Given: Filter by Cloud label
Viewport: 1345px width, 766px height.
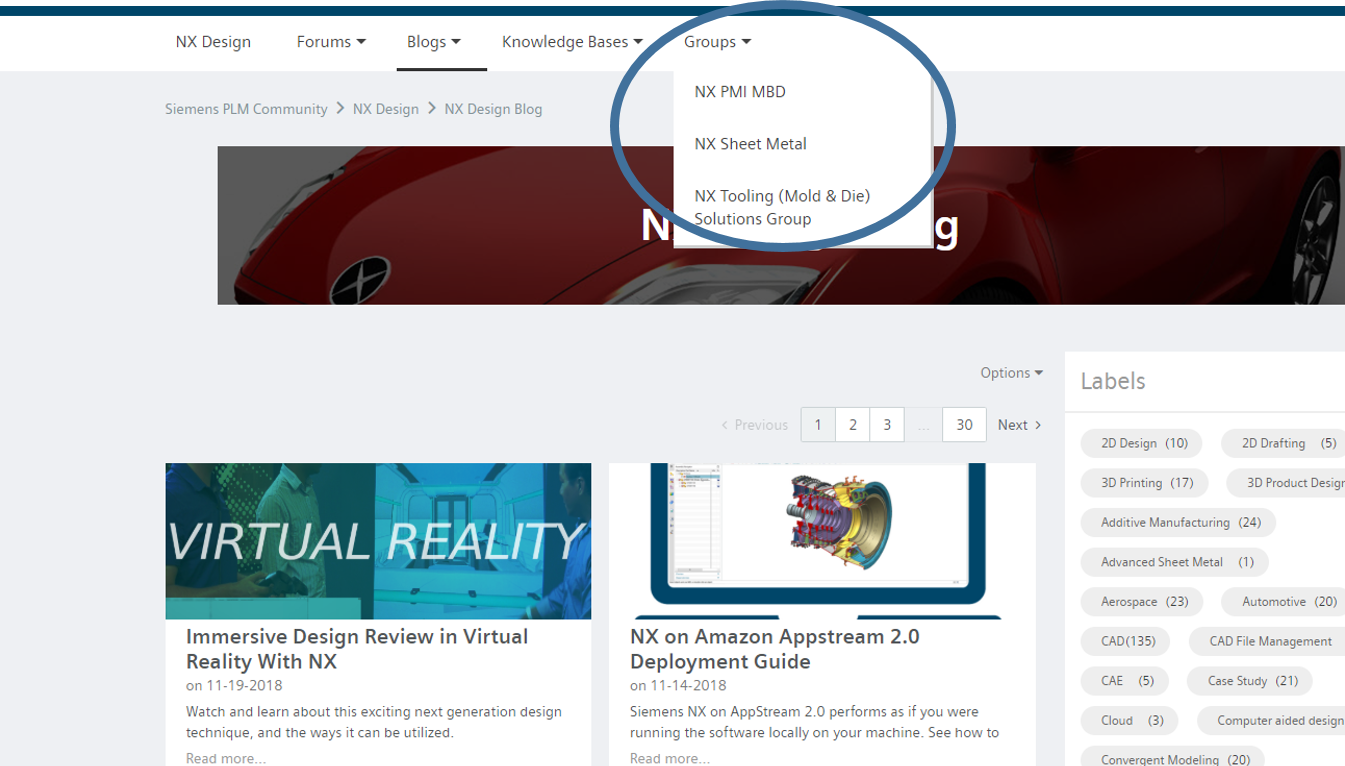Looking at the screenshot, I should pos(1130,720).
